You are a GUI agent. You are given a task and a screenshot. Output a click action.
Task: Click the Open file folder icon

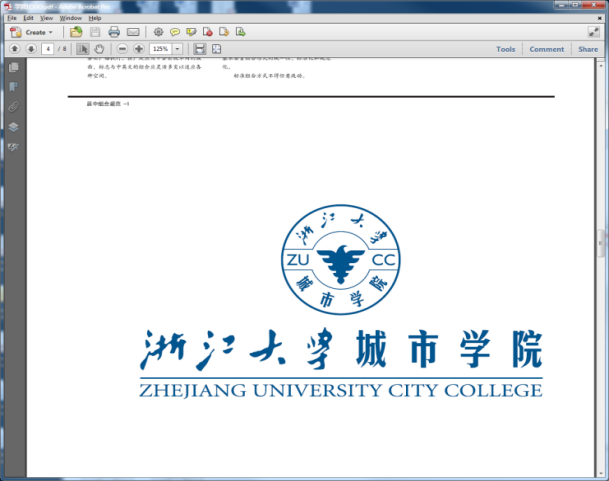[x=76, y=32]
